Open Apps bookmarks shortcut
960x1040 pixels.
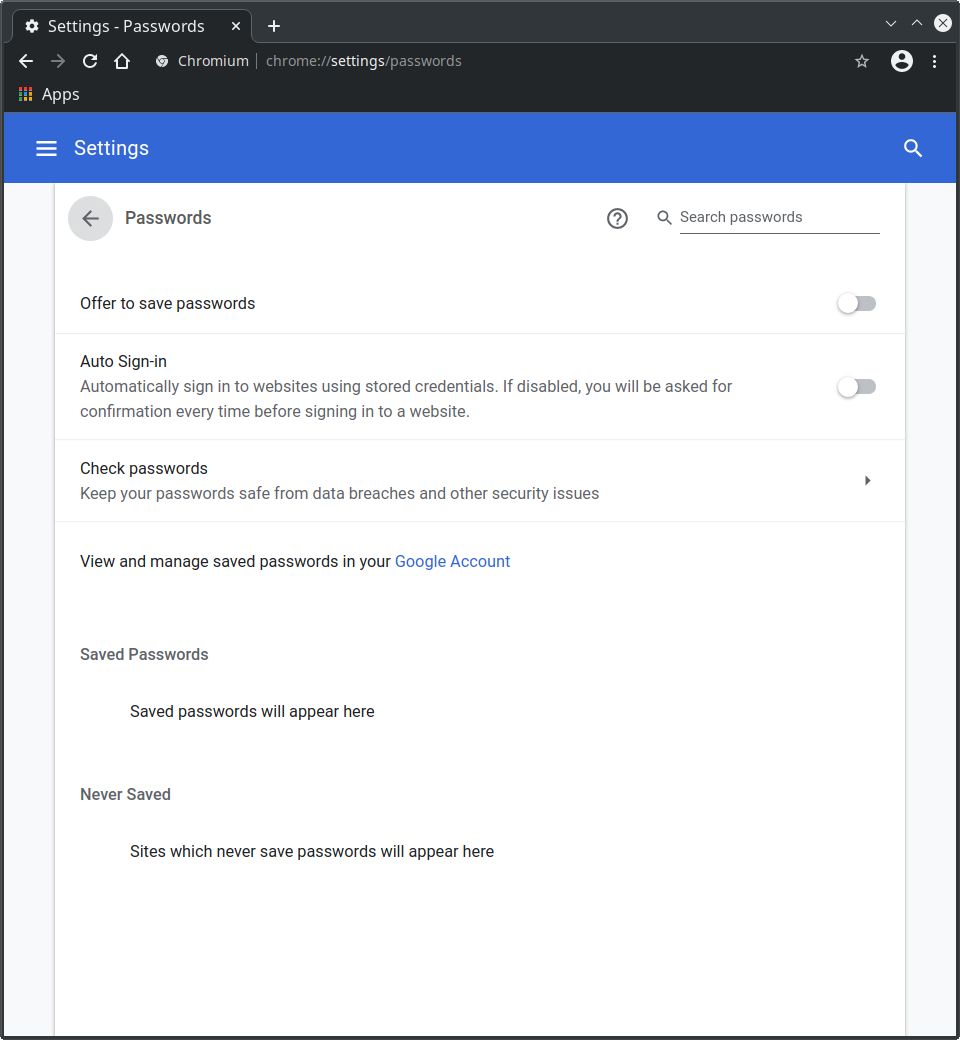coord(49,94)
